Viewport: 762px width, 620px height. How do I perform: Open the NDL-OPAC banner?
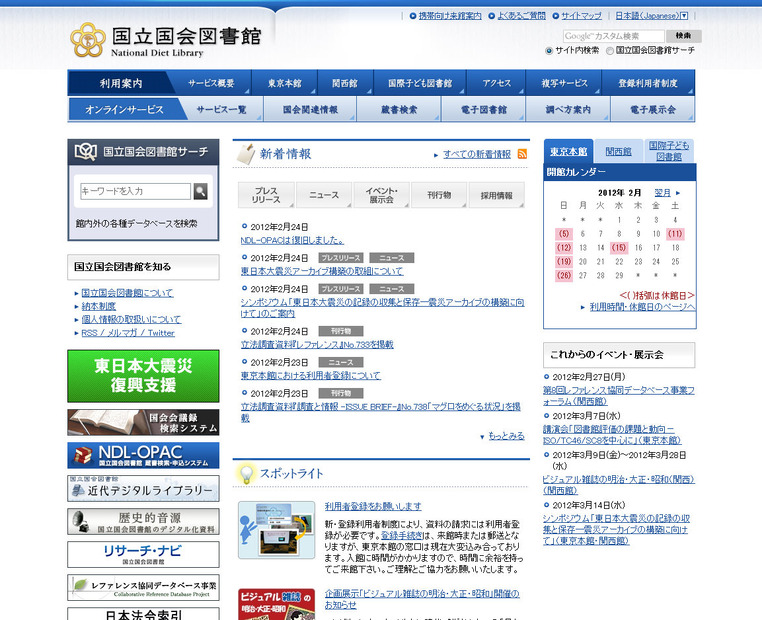[143, 455]
